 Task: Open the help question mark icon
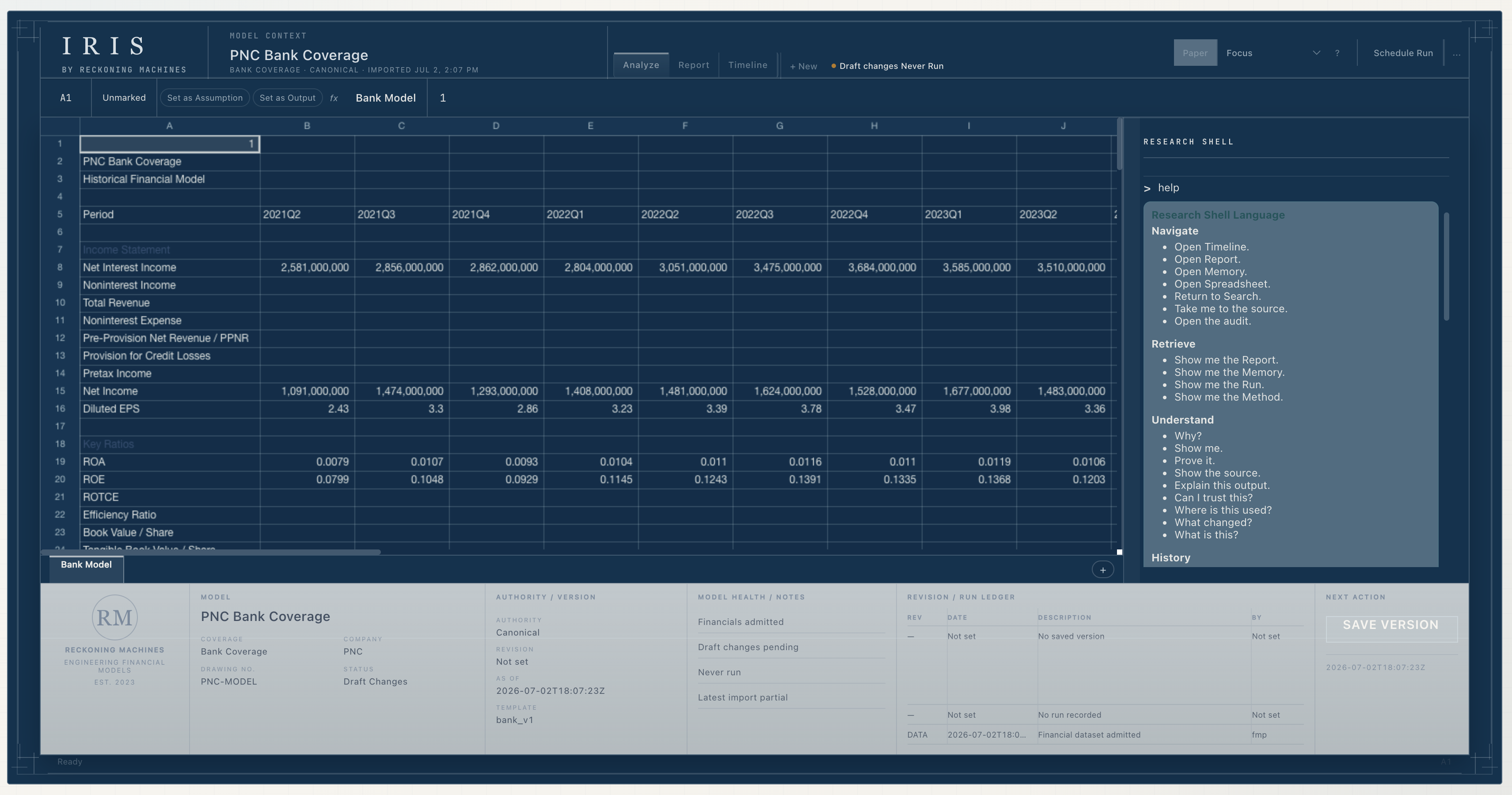click(x=1337, y=53)
